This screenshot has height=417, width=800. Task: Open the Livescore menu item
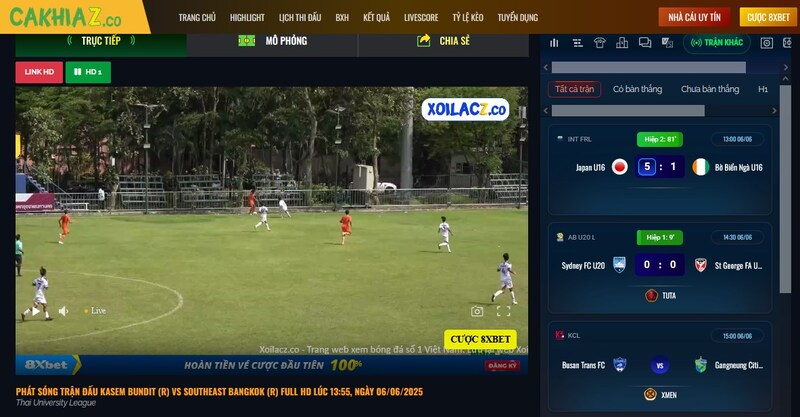[421, 17]
